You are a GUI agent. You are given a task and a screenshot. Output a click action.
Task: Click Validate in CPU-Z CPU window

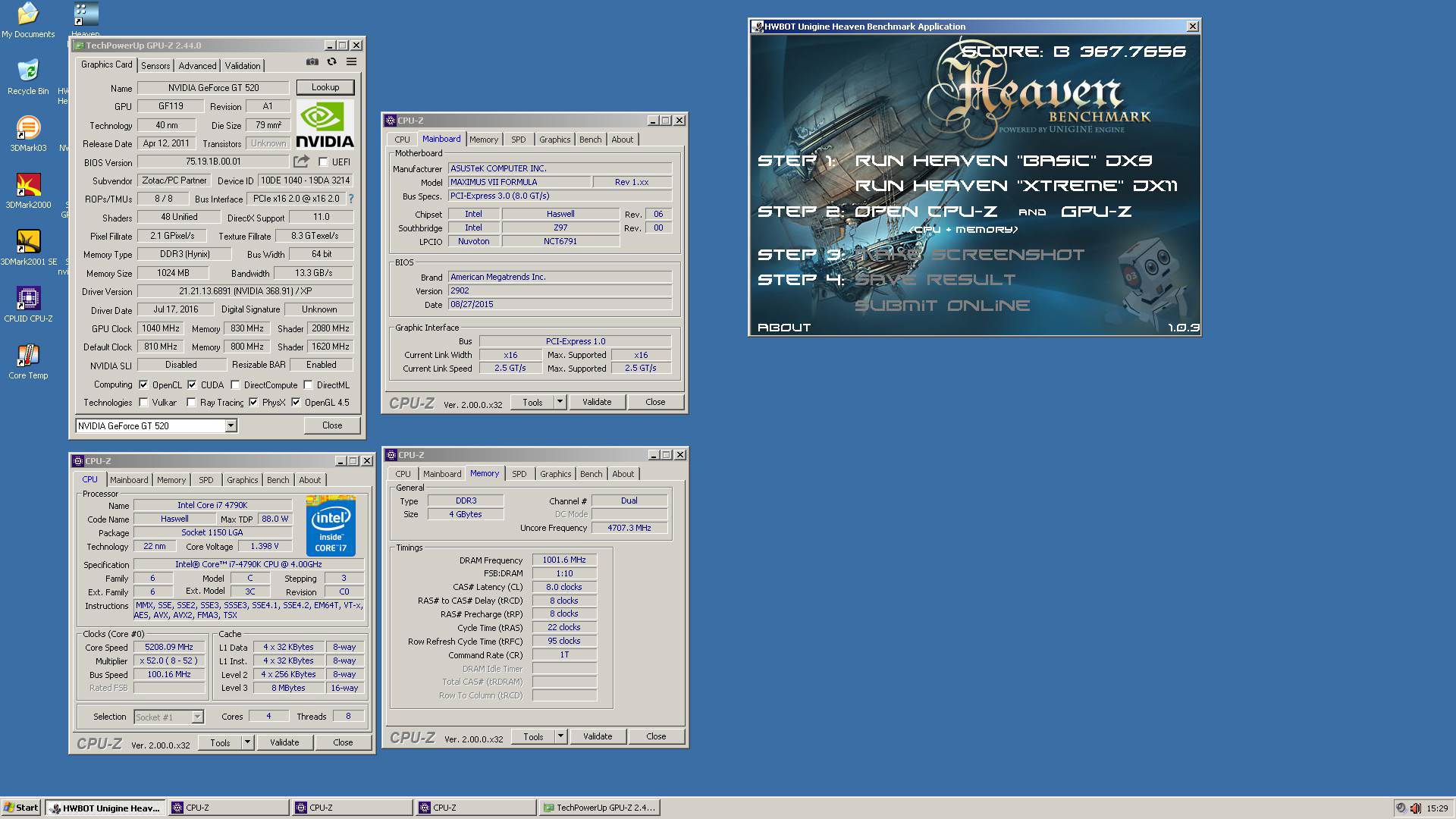[x=284, y=742]
